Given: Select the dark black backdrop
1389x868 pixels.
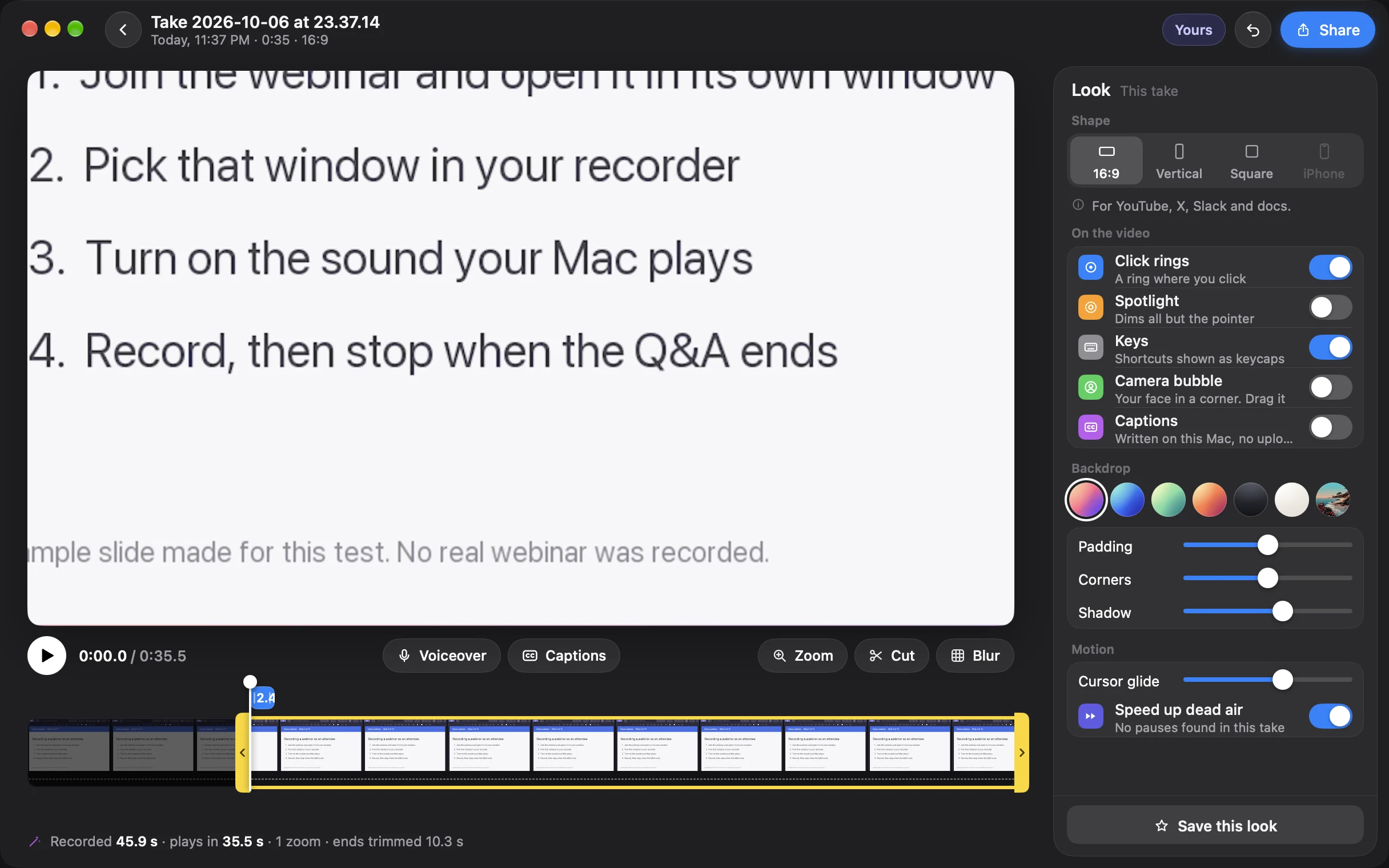Looking at the screenshot, I should pos(1251,500).
